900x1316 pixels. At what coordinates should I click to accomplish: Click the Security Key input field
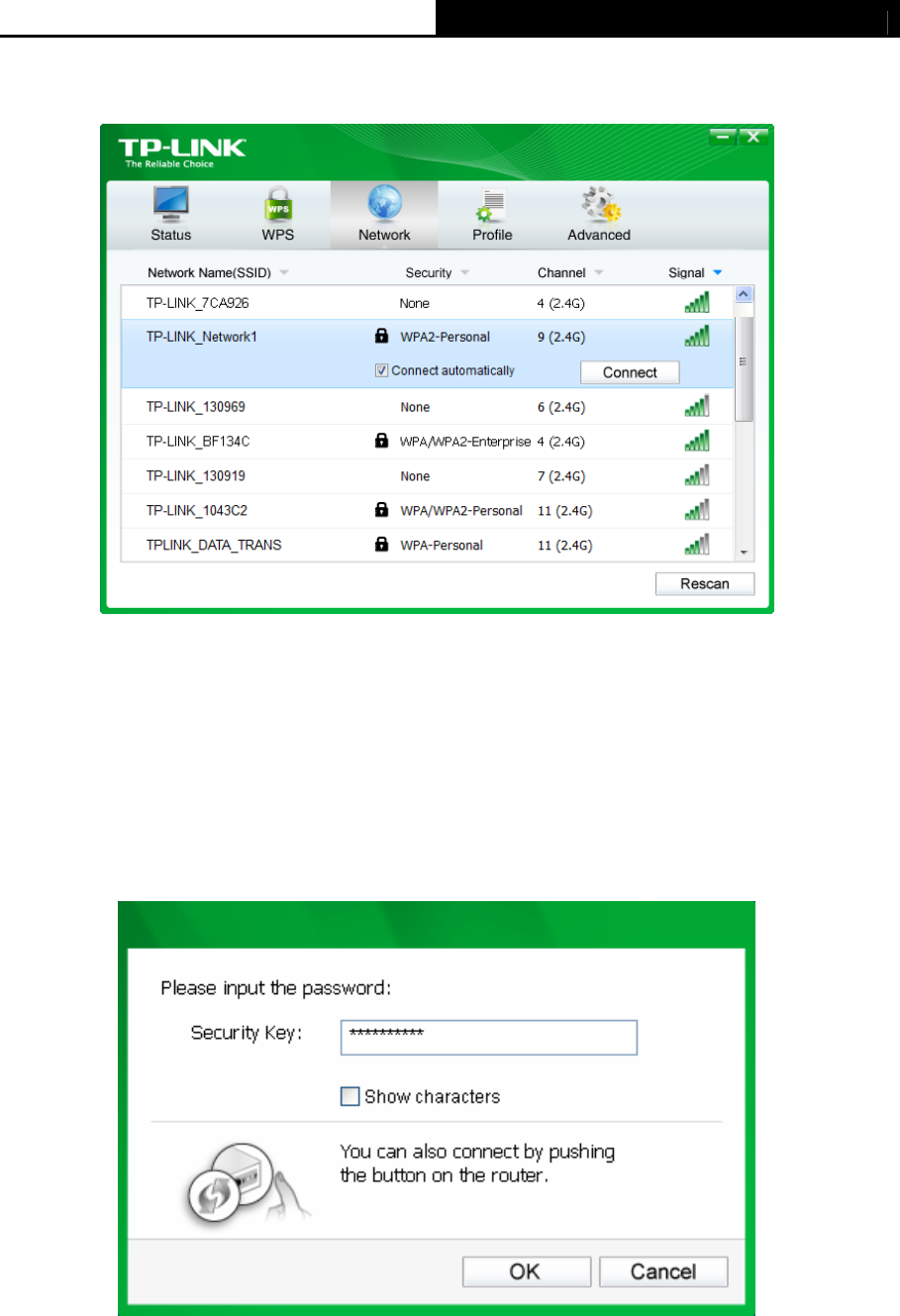(489, 1038)
